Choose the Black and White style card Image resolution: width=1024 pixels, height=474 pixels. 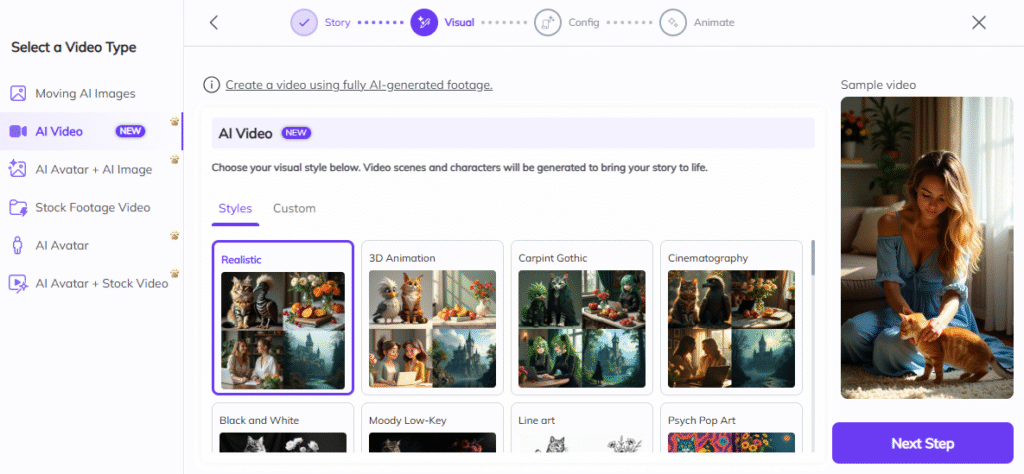283,428
